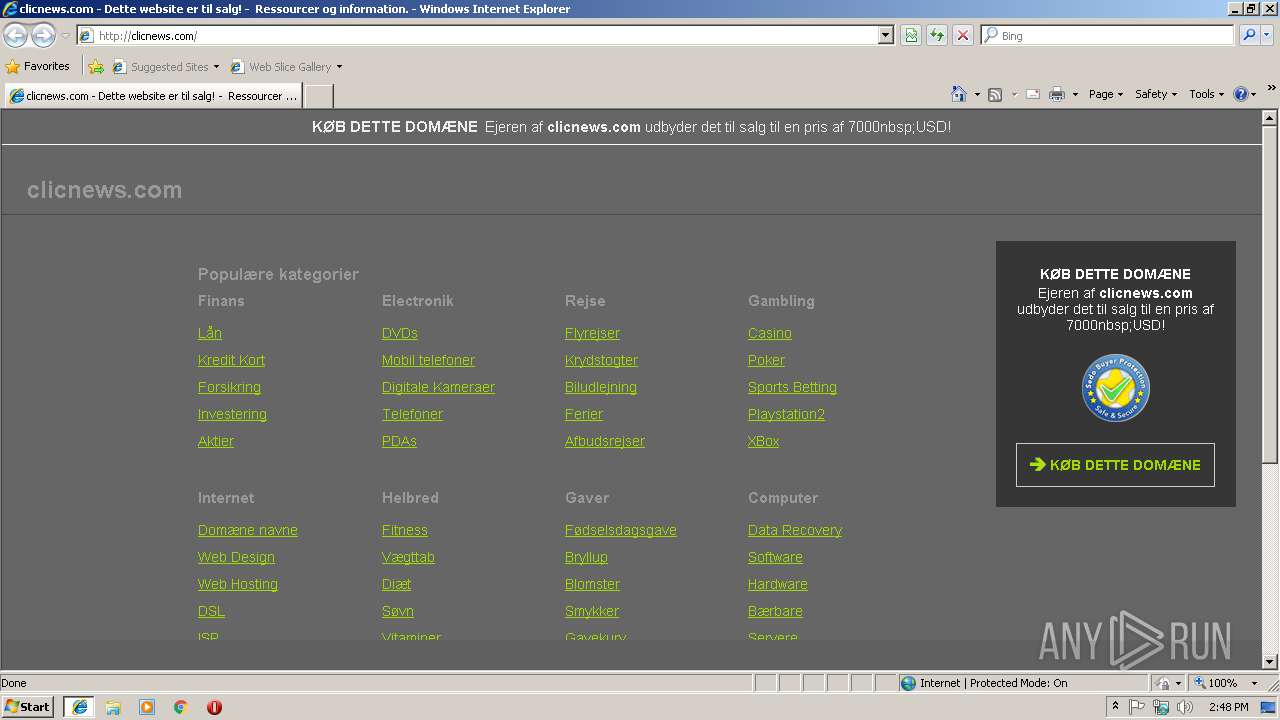Click the network tray icon
Image resolution: width=1280 pixels, height=720 pixels.
[1161, 707]
